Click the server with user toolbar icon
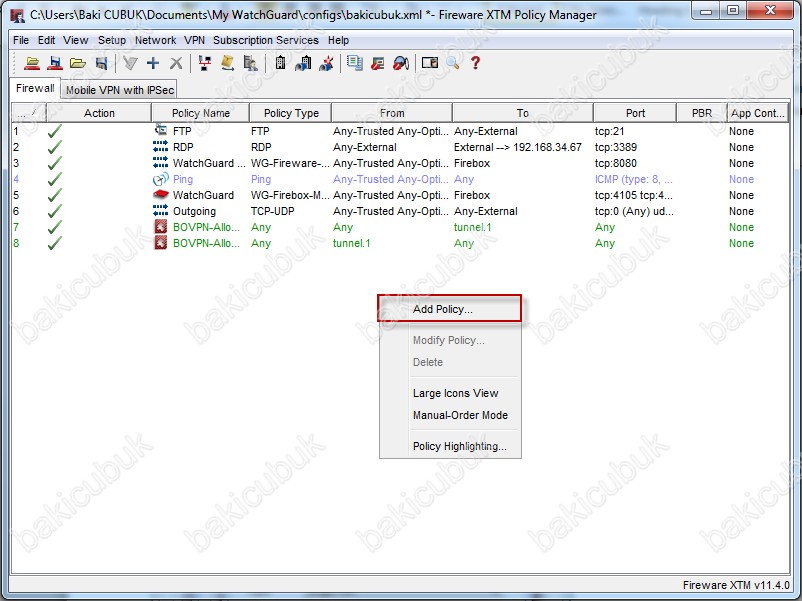Viewport: 802px width, 601px height. [250, 63]
